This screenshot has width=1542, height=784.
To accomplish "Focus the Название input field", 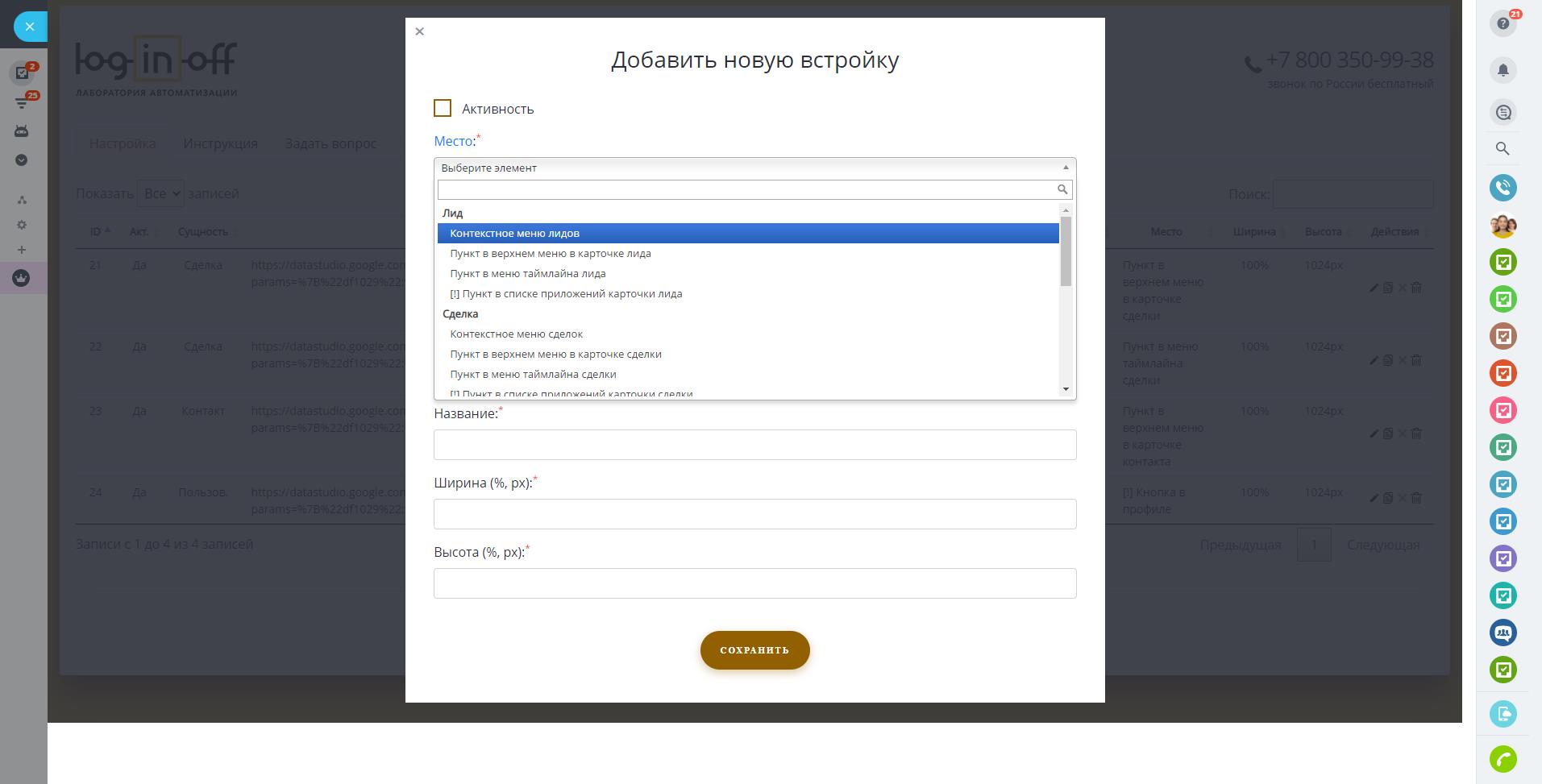I will pos(754,445).
